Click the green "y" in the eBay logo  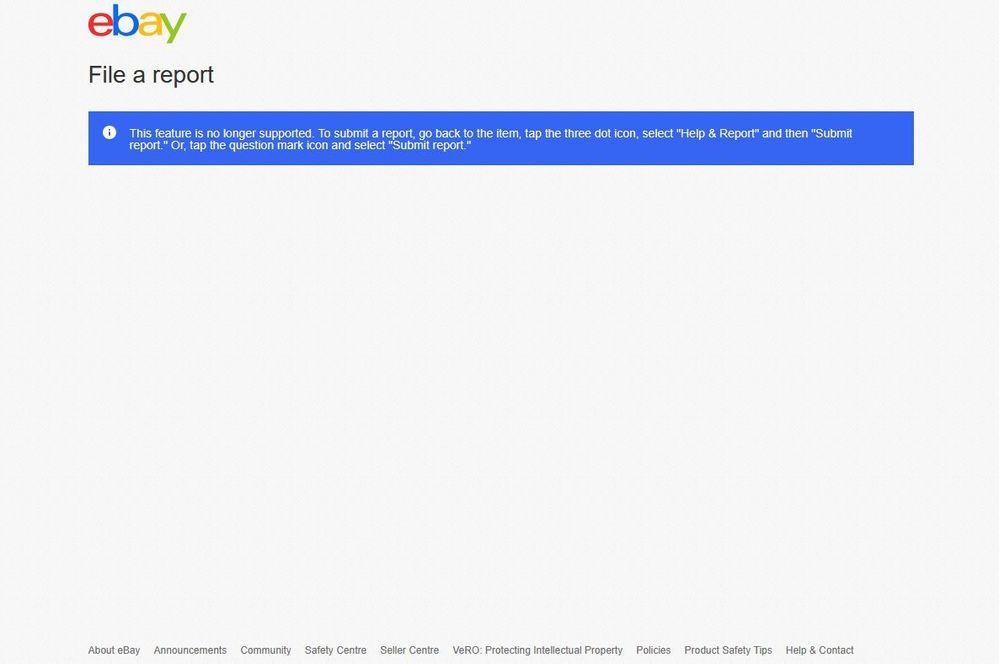click(x=173, y=28)
